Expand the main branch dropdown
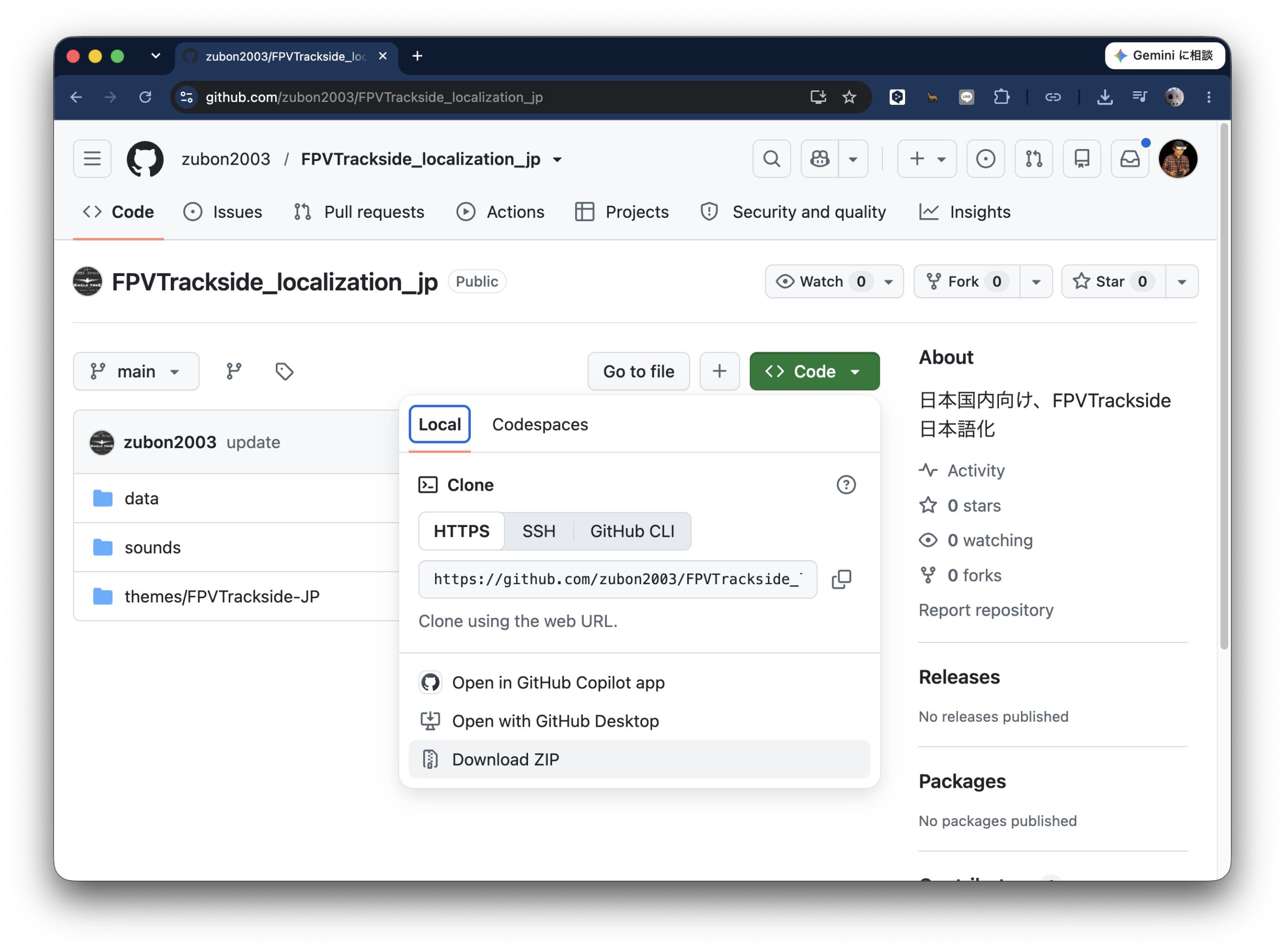The image size is (1285, 952). tap(136, 371)
